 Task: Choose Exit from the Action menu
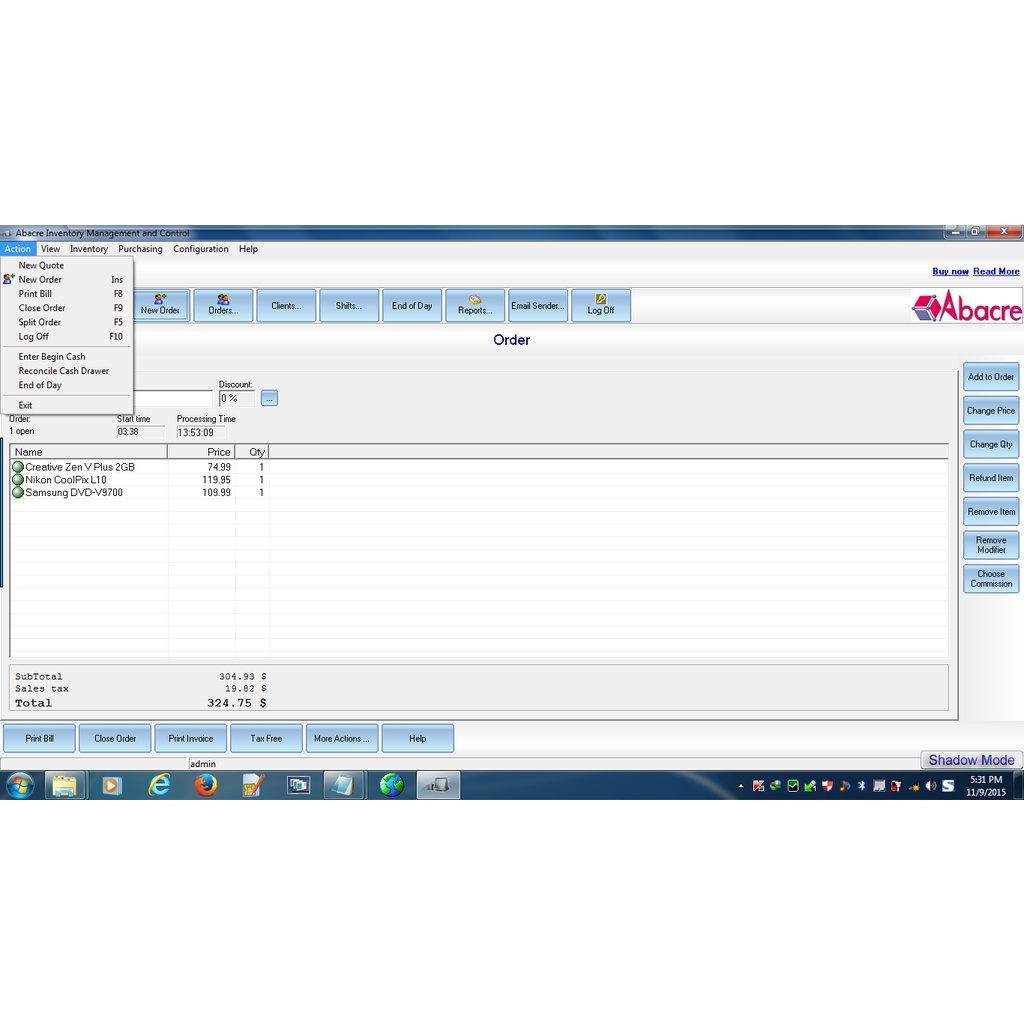(67, 405)
